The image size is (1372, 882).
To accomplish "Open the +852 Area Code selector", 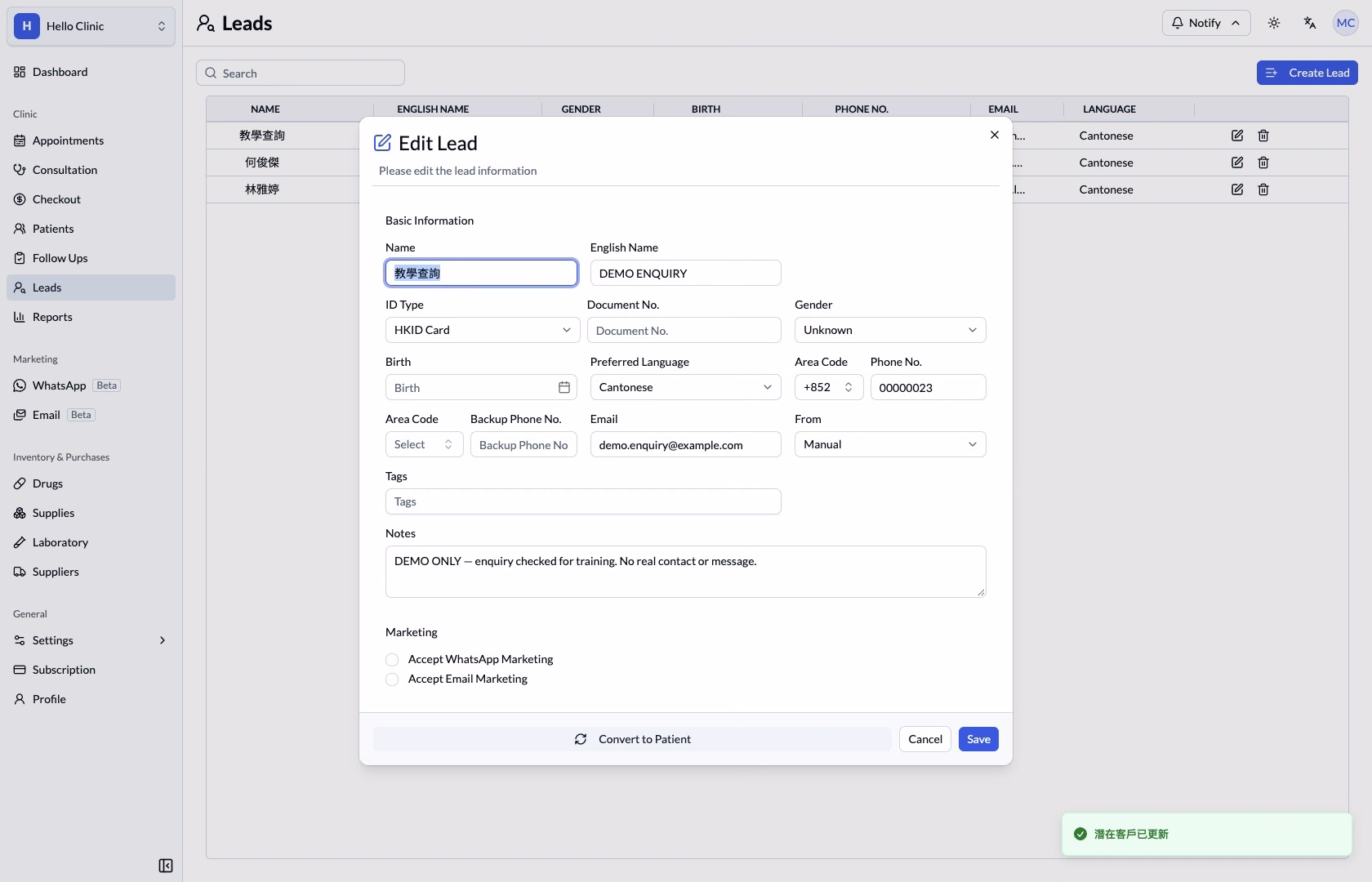I will (829, 387).
